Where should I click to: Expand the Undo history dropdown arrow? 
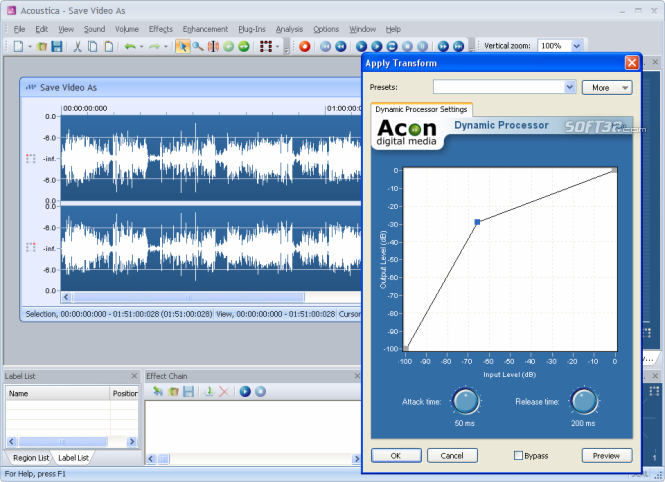point(142,47)
